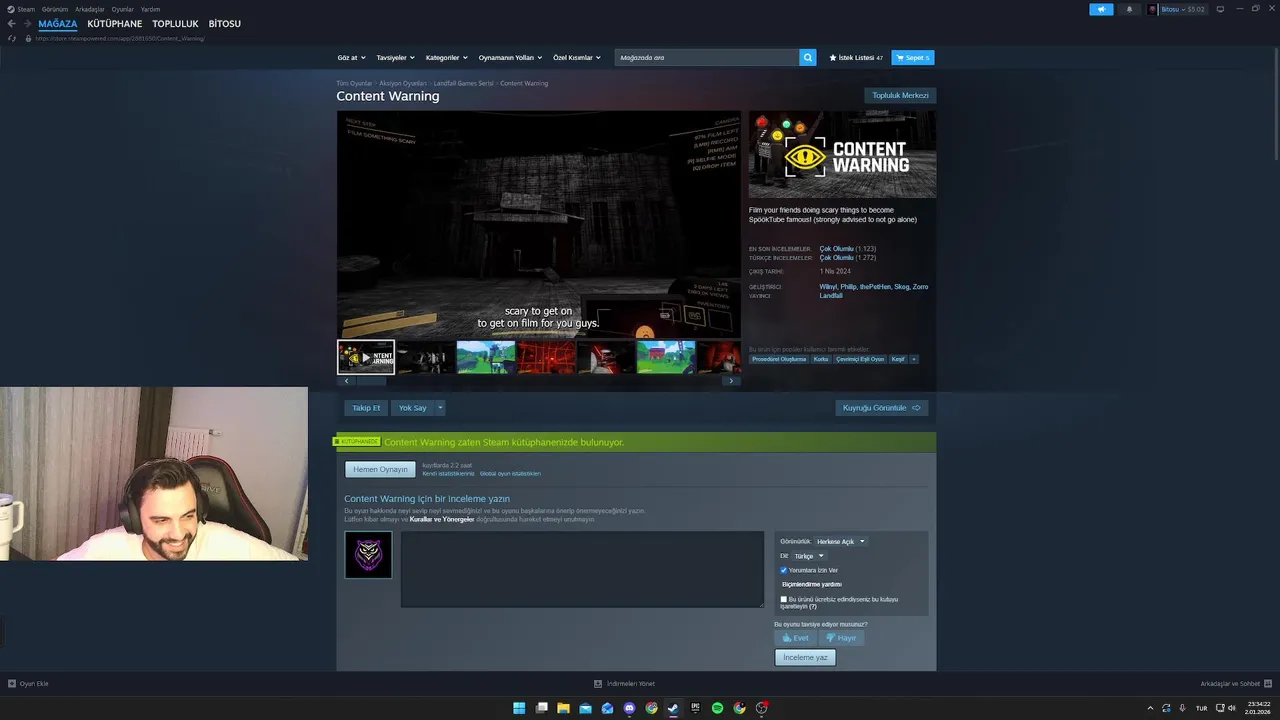Click the Hayır thumbs-down recommendation

click(841, 638)
